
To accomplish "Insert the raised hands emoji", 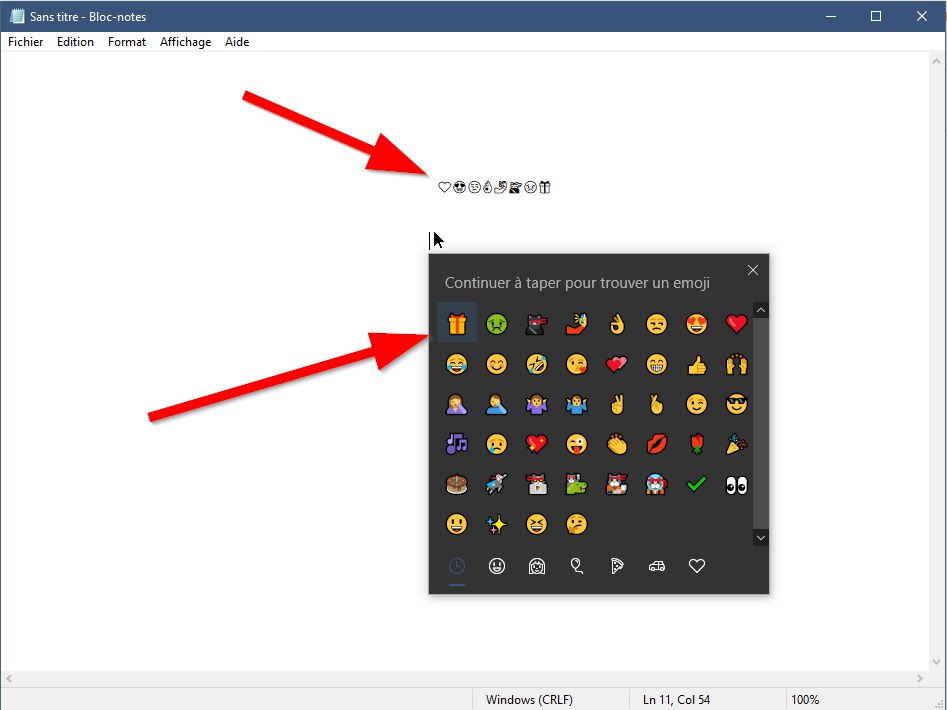I will click(736, 364).
